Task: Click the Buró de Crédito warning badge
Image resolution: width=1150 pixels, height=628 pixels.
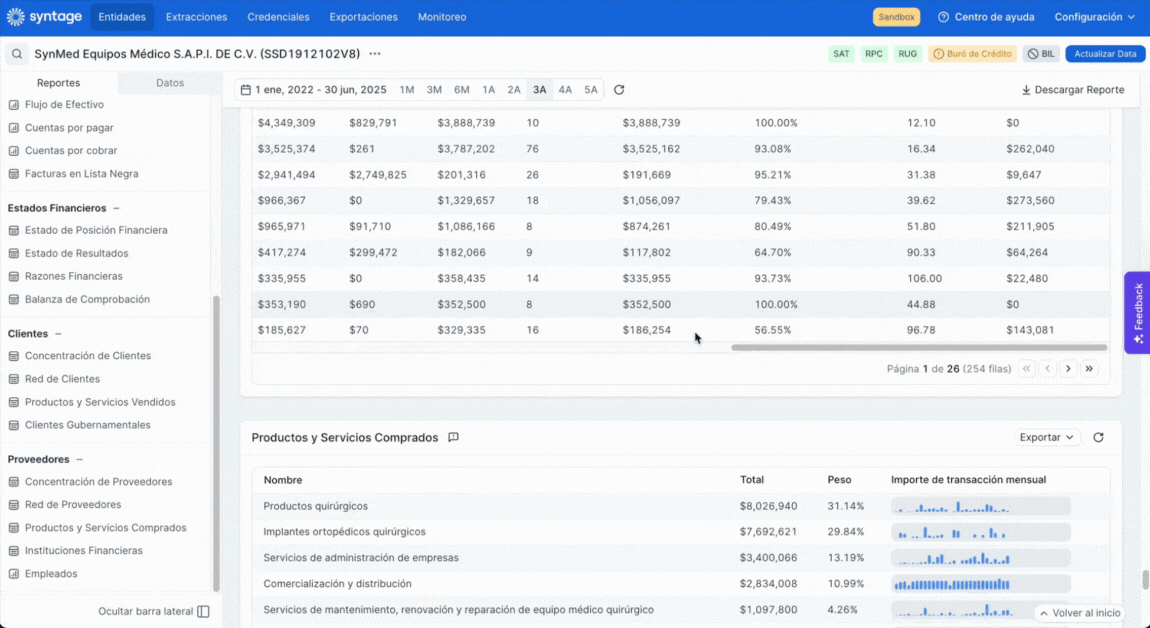Action: (x=973, y=54)
